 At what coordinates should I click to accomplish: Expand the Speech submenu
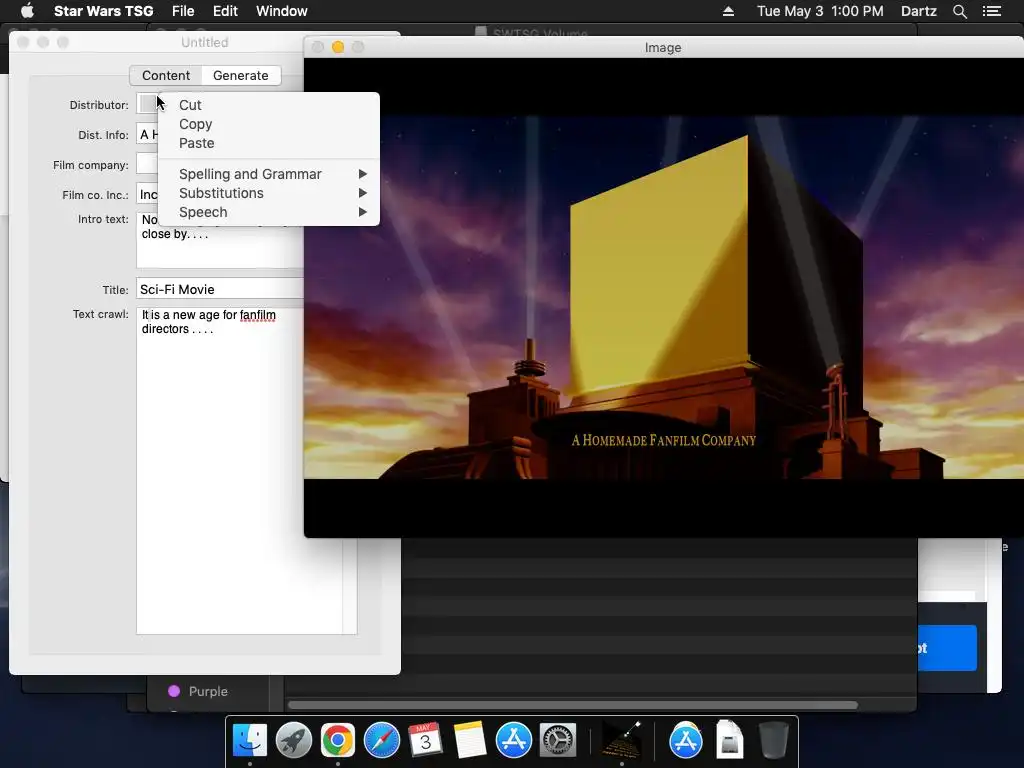point(268,212)
